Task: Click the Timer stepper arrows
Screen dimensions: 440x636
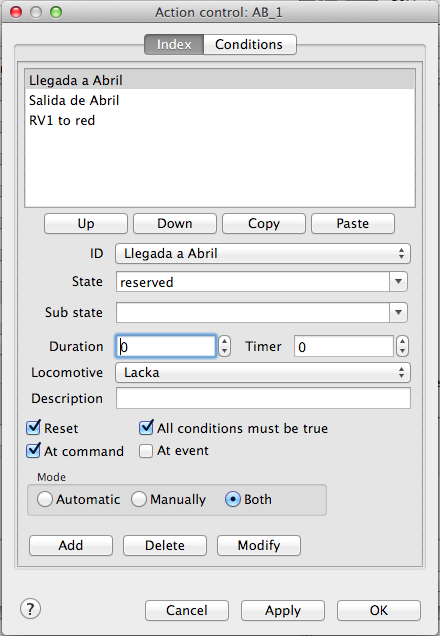Action: click(x=402, y=347)
